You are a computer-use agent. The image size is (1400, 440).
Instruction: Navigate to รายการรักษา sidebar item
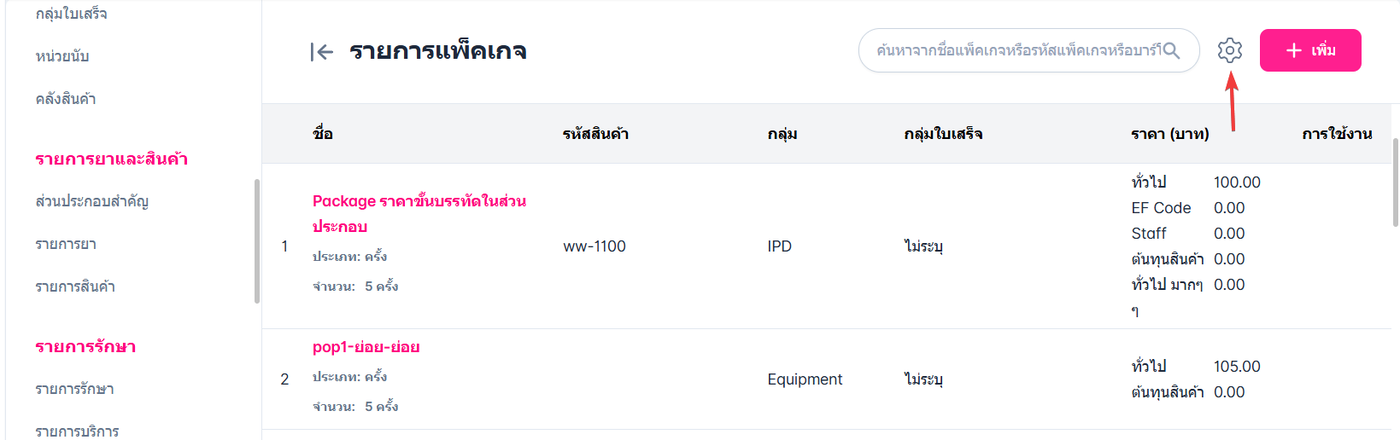74,388
